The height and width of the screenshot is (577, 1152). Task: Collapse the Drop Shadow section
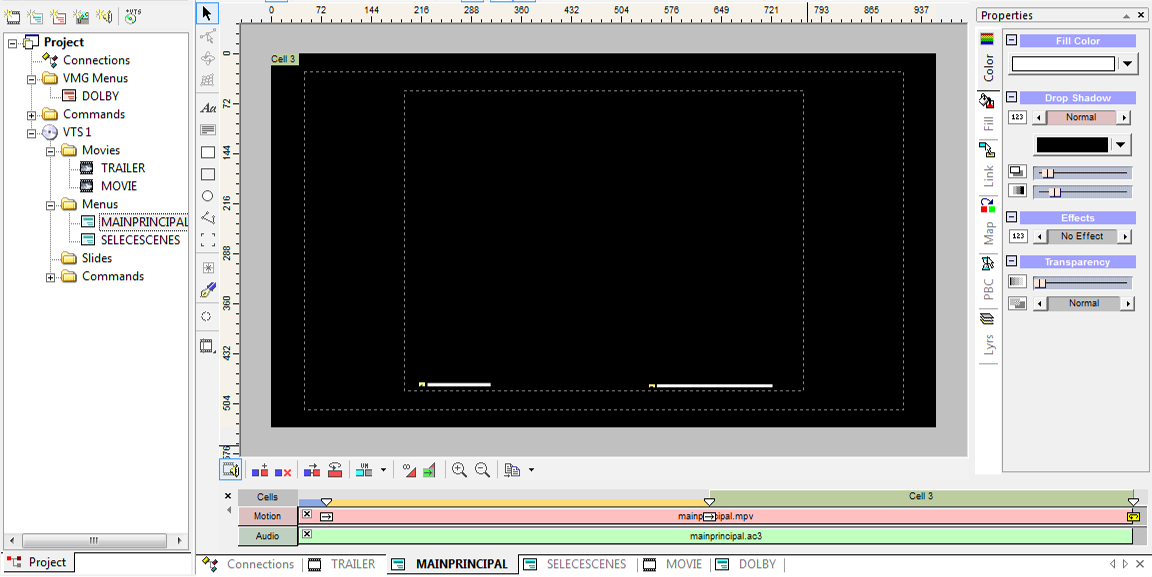(1011, 98)
